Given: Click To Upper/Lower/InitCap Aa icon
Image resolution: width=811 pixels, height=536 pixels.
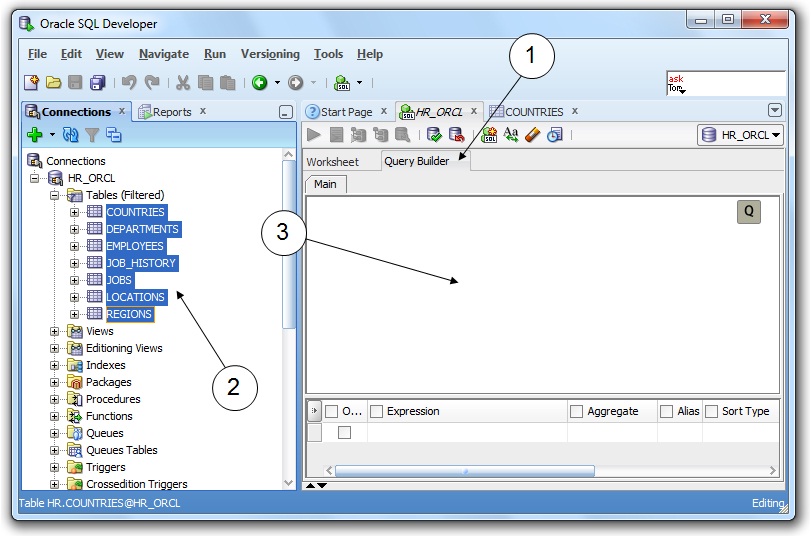Looking at the screenshot, I should [x=511, y=135].
